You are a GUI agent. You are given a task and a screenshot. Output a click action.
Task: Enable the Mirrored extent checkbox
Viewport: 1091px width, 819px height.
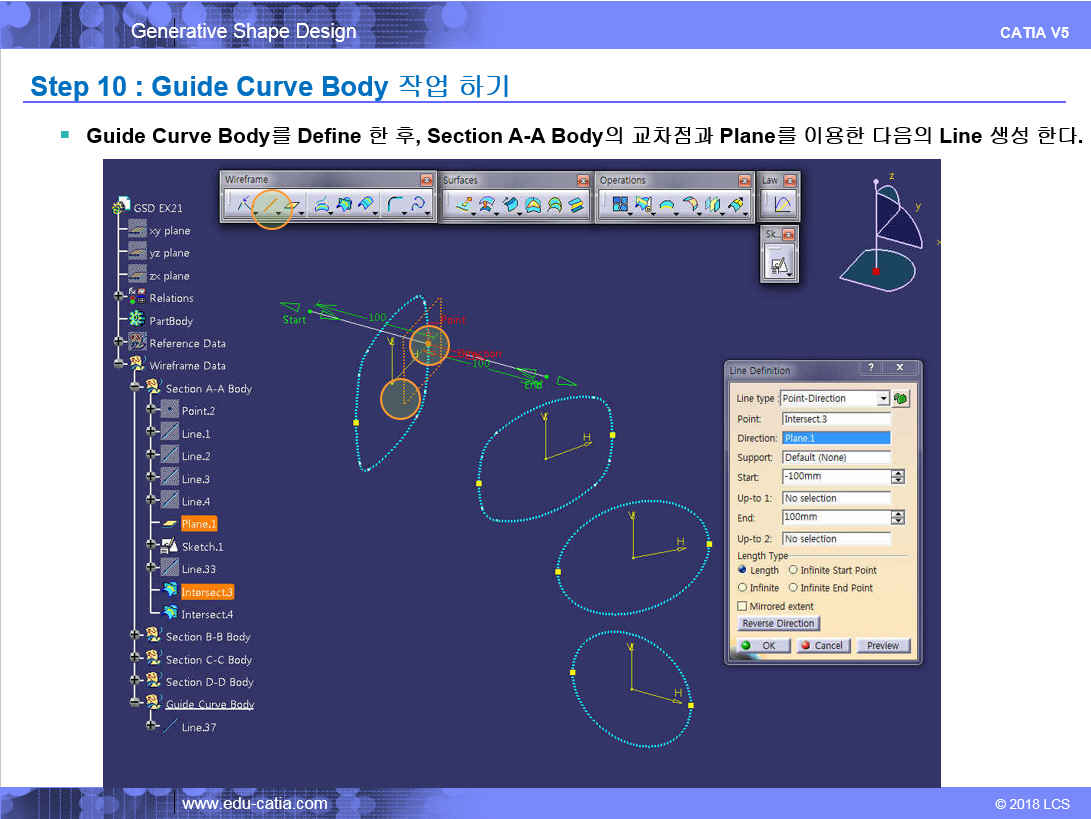742,606
